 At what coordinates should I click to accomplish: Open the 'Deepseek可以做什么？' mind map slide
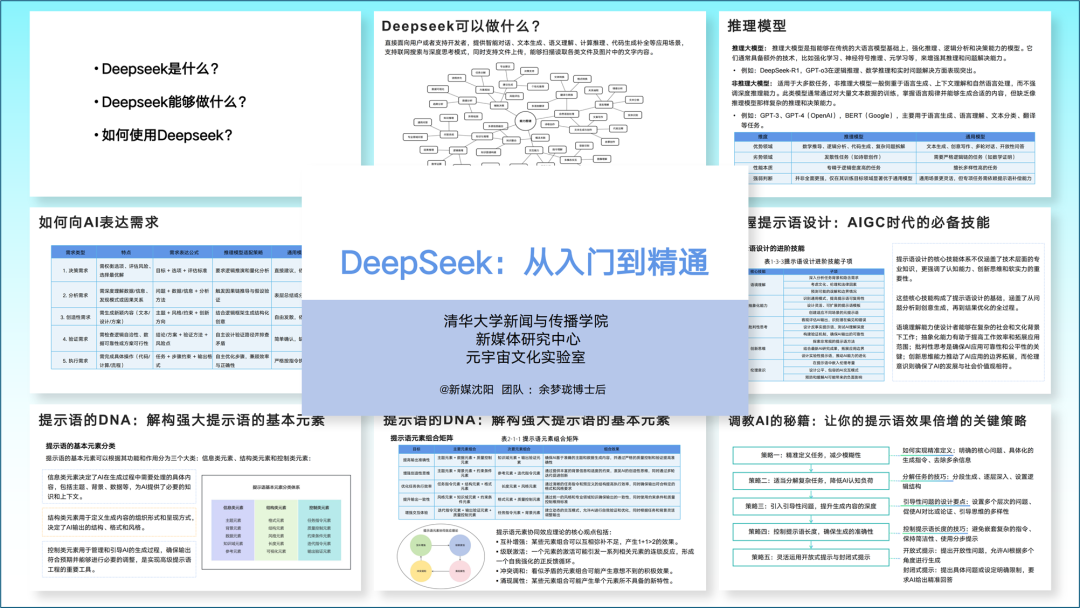540,88
